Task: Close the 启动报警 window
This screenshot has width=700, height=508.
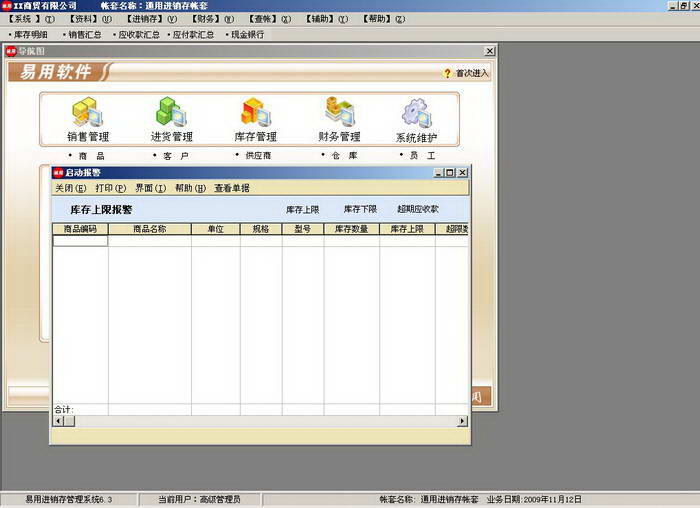Action: [x=463, y=173]
